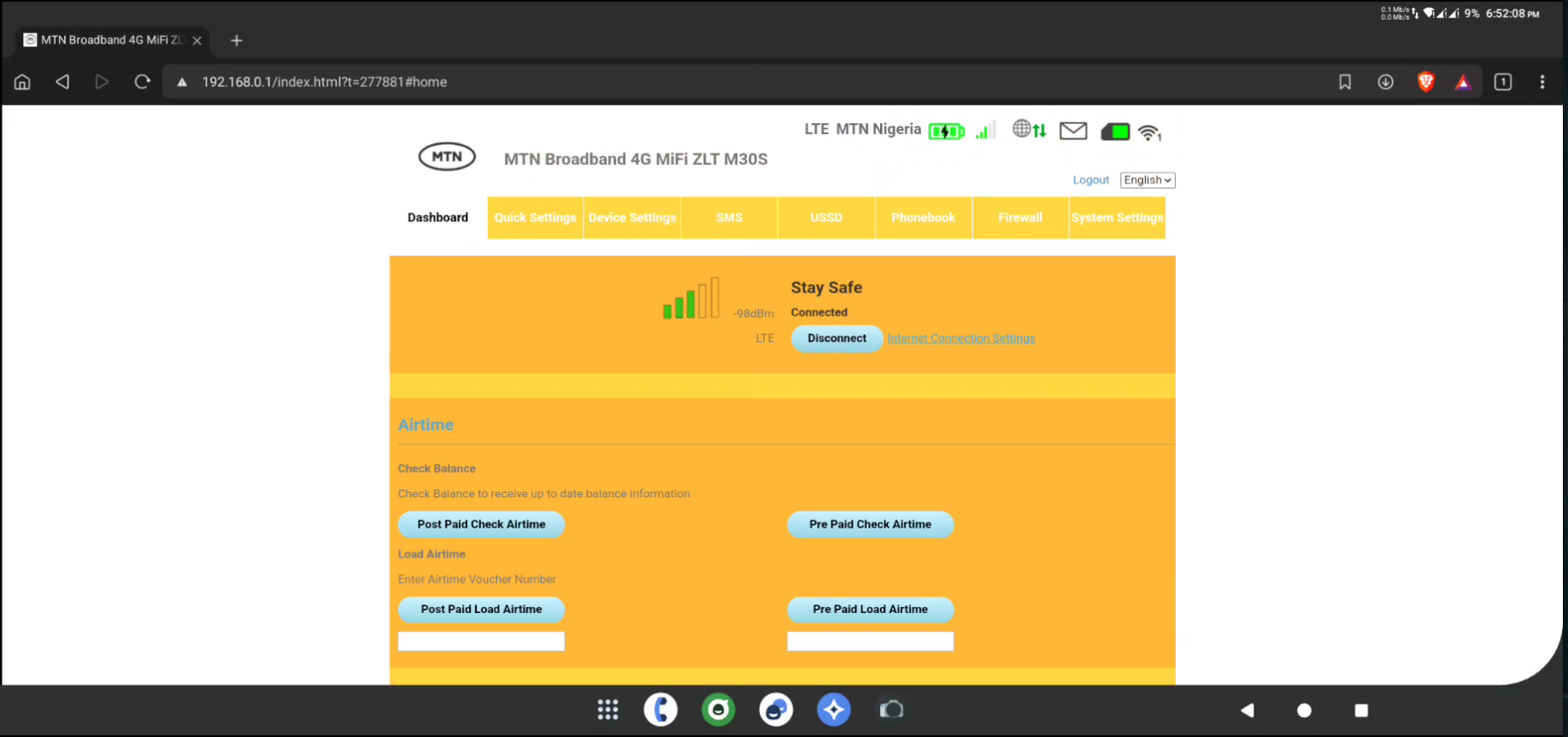The height and width of the screenshot is (737, 1568).
Task: Click Post Paid Load Airtime button
Action: tap(481, 610)
